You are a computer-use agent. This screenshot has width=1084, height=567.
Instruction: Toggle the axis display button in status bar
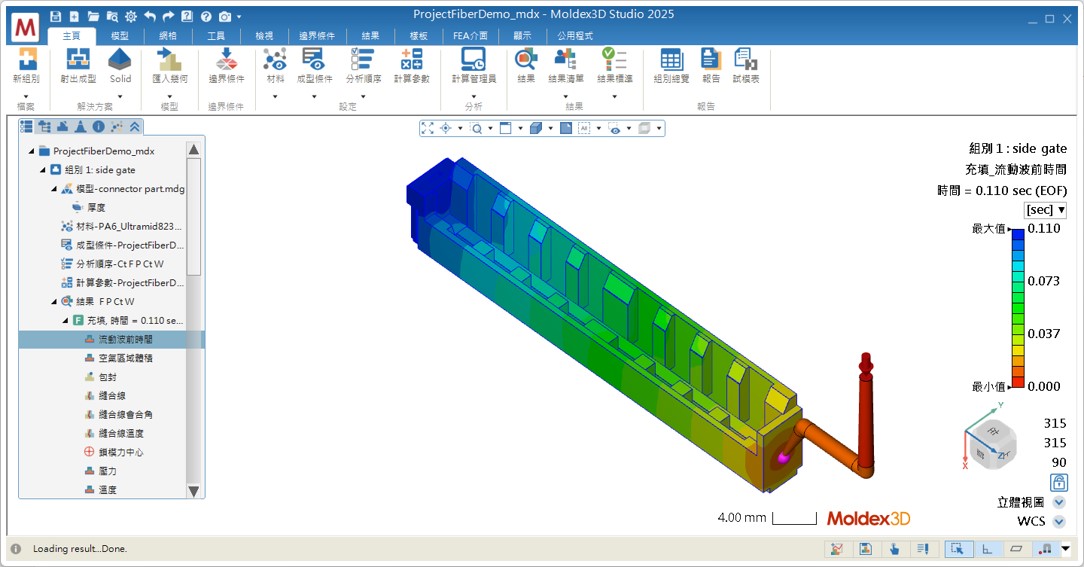987,548
